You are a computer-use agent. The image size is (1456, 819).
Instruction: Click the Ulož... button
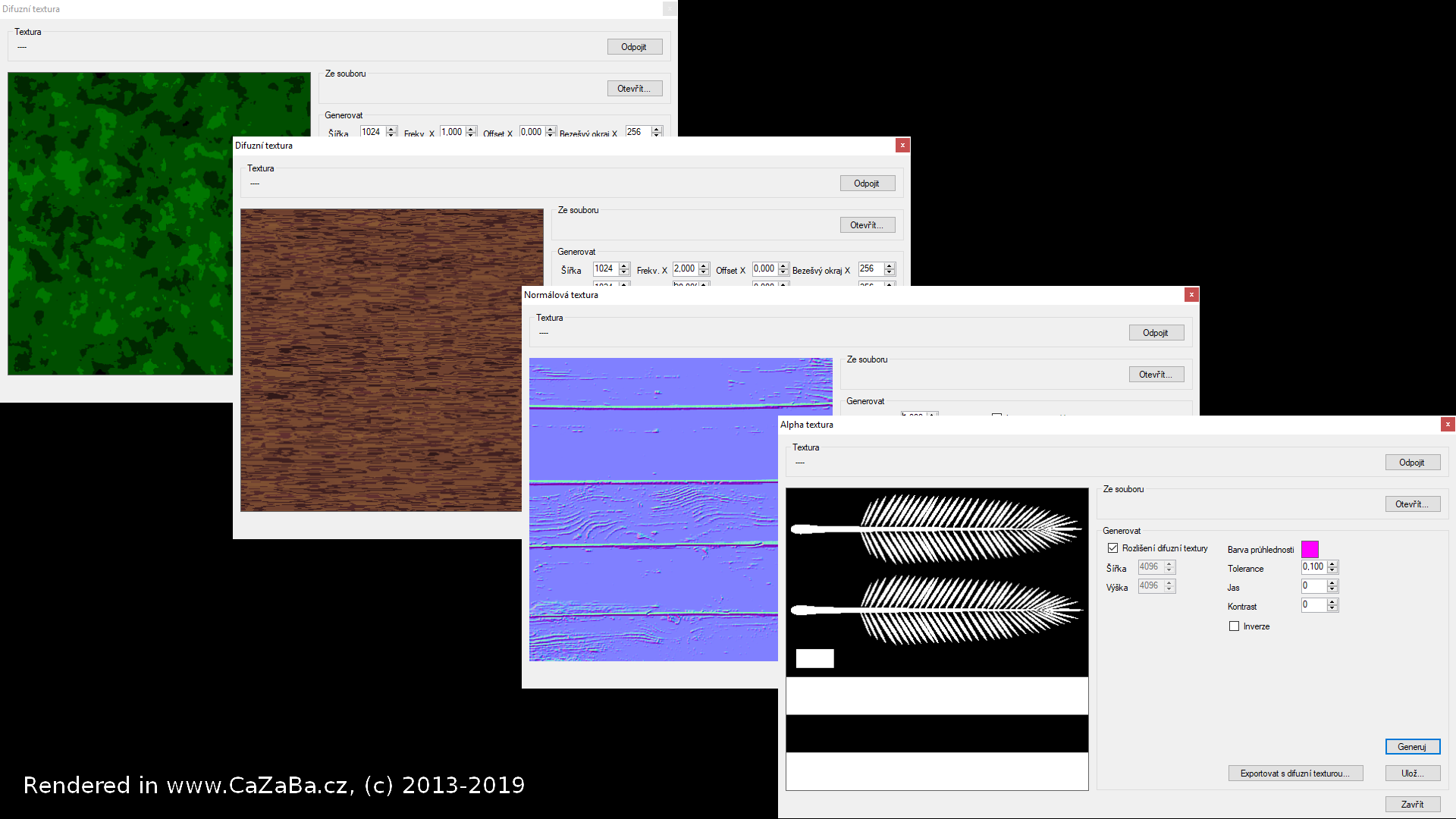coord(1412,773)
